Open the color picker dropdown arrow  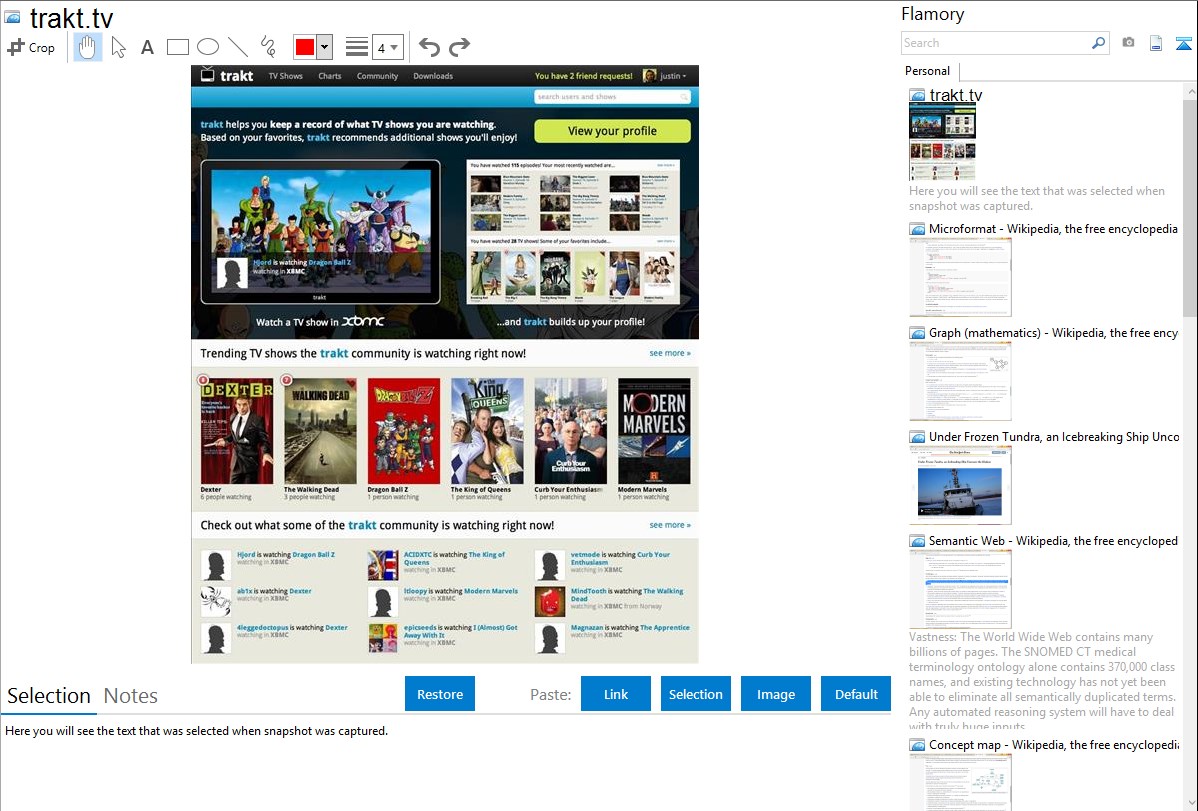tap(324, 47)
